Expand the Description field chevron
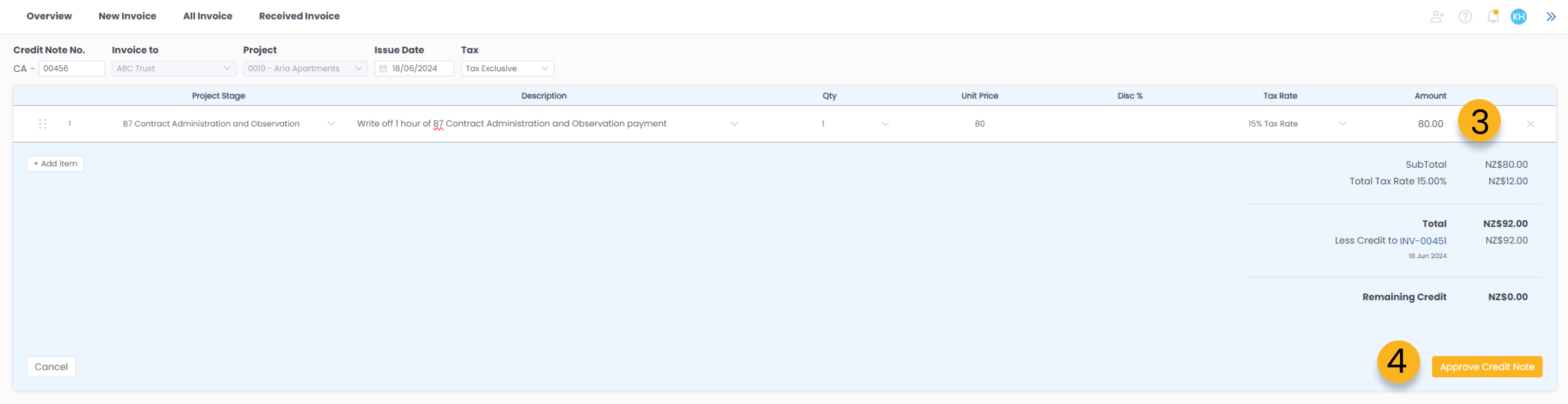Screen dimensions: 1568x404 [734, 124]
